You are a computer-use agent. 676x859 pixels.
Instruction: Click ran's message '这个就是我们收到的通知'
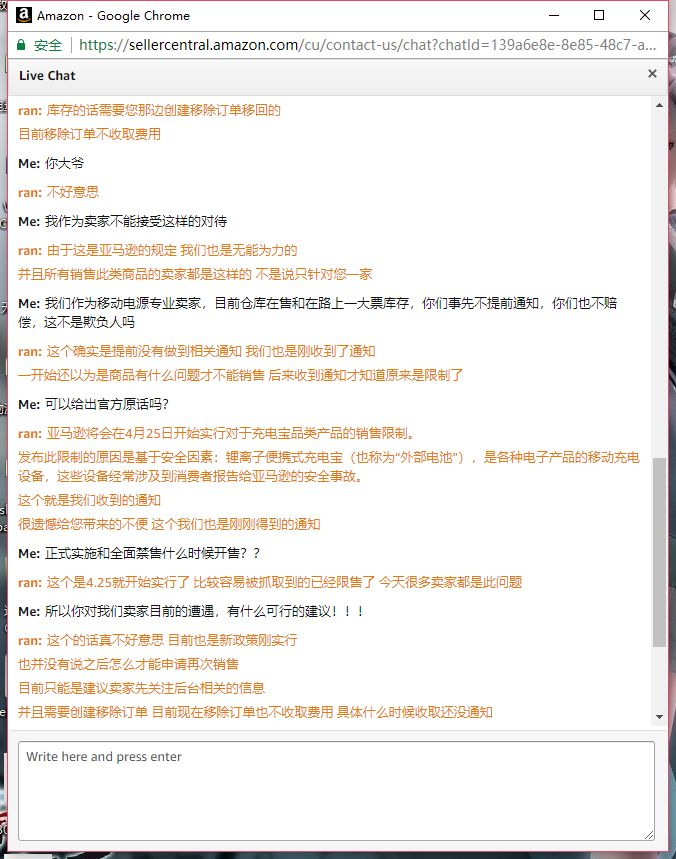tap(89, 500)
